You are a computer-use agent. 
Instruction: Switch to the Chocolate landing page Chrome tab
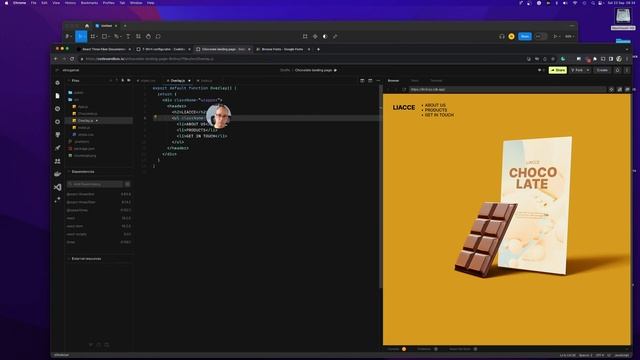tap(222, 49)
